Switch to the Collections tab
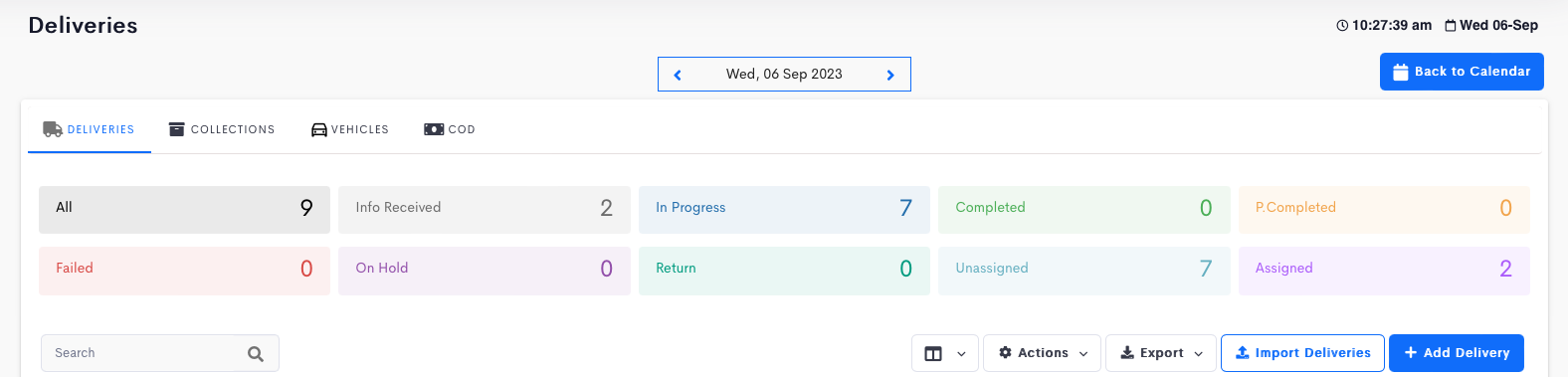Image resolution: width=1568 pixels, height=377 pixels. click(222, 129)
